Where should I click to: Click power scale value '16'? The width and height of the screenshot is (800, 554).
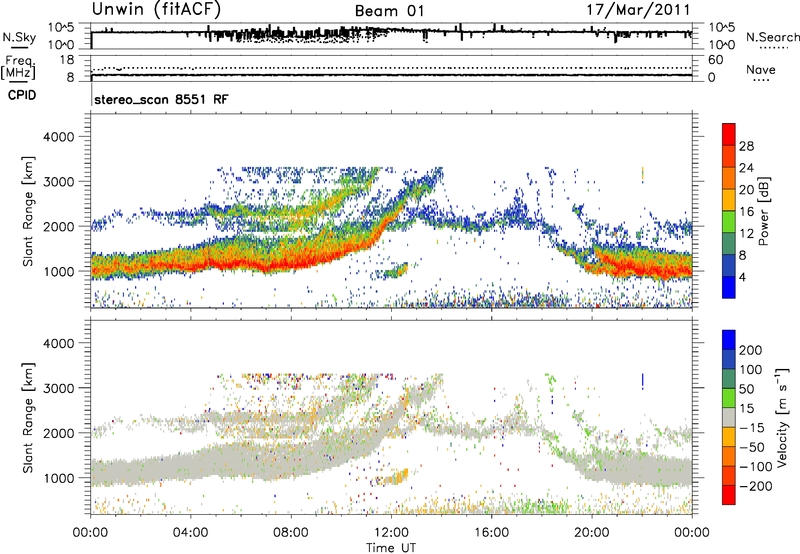(746, 212)
